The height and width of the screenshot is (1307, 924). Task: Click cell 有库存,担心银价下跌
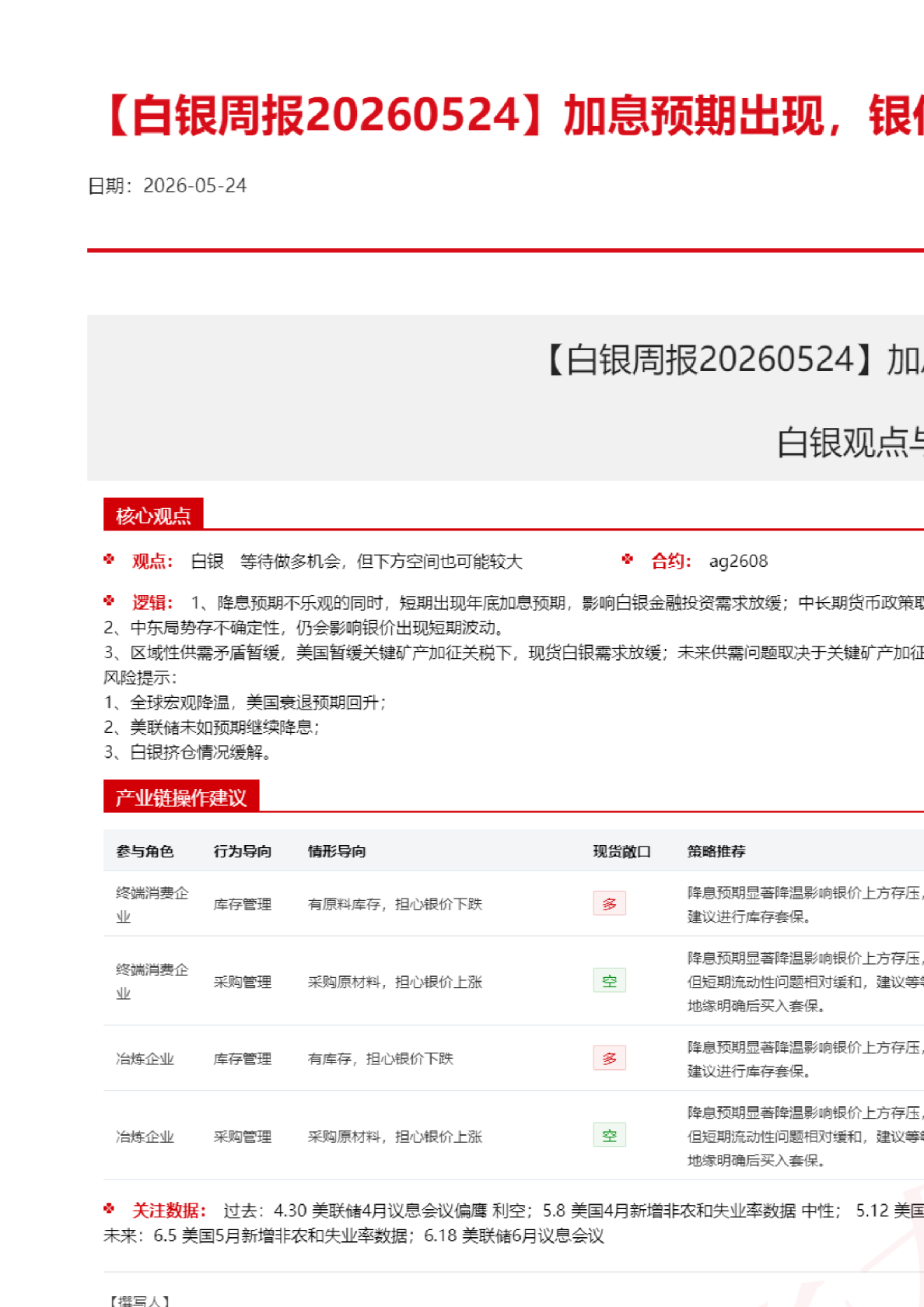coord(380,1059)
